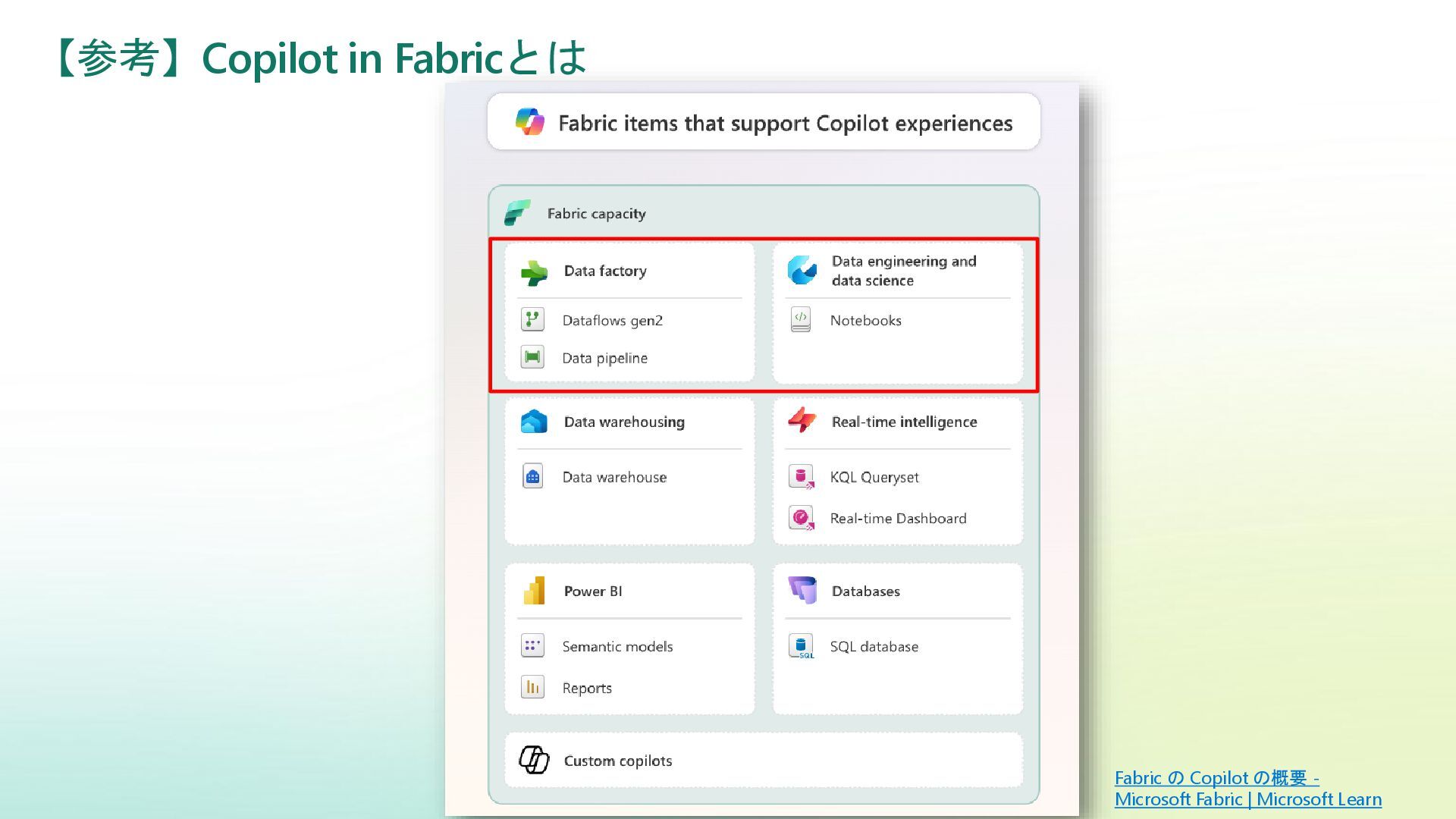The height and width of the screenshot is (819, 1456).
Task: Click the 'Data warehousing' heading
Action: (623, 422)
